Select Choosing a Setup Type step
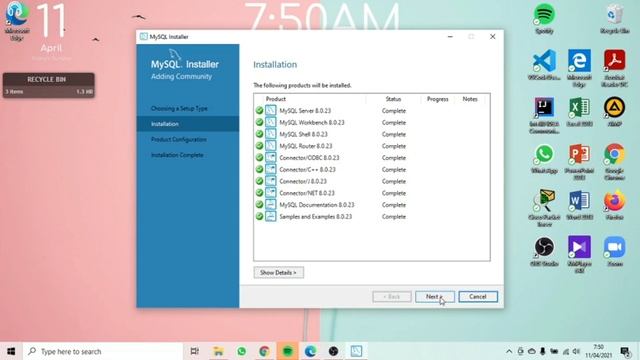The width and height of the screenshot is (640, 360). [x=179, y=109]
